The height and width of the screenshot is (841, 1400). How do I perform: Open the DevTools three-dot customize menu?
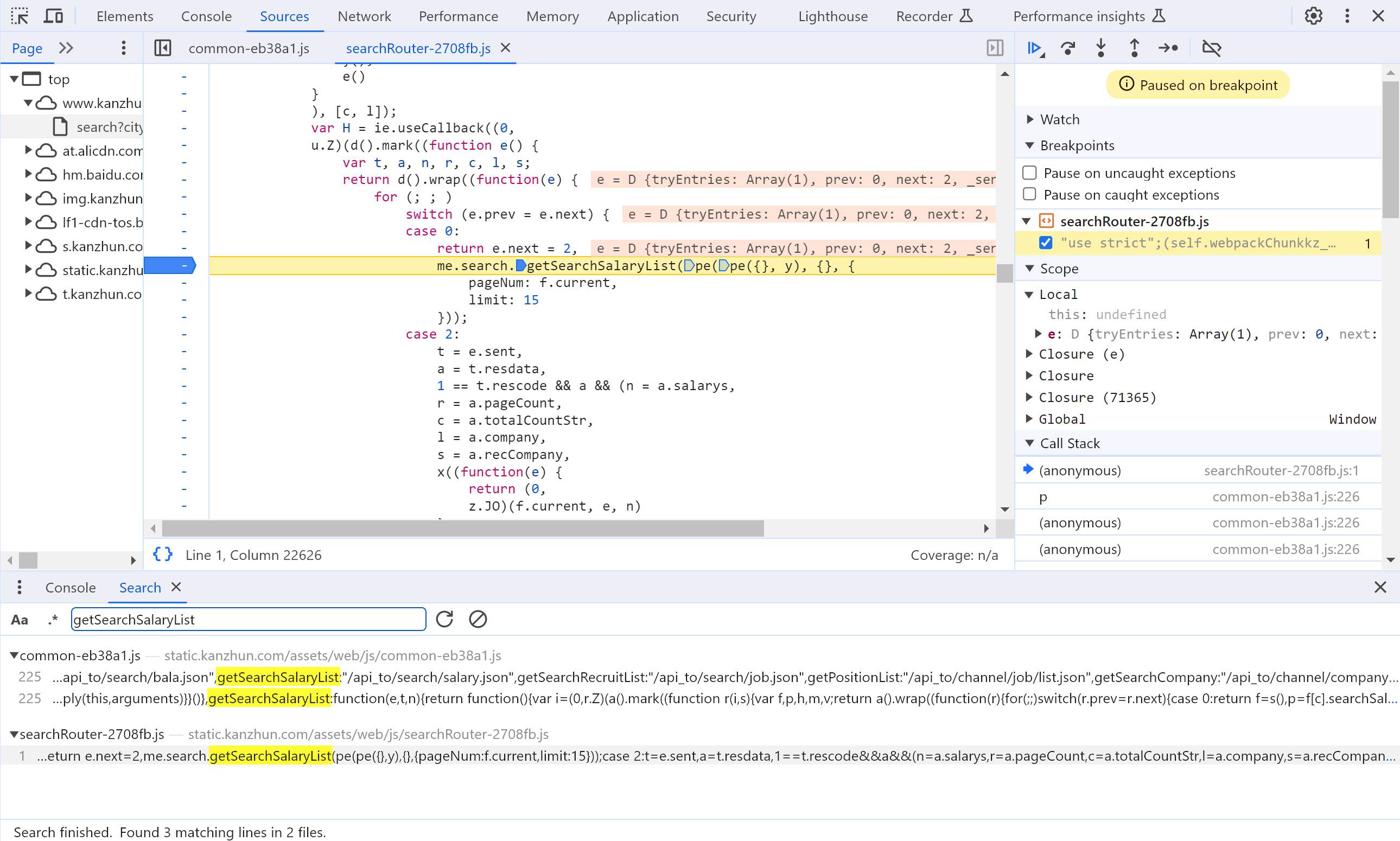1347,16
